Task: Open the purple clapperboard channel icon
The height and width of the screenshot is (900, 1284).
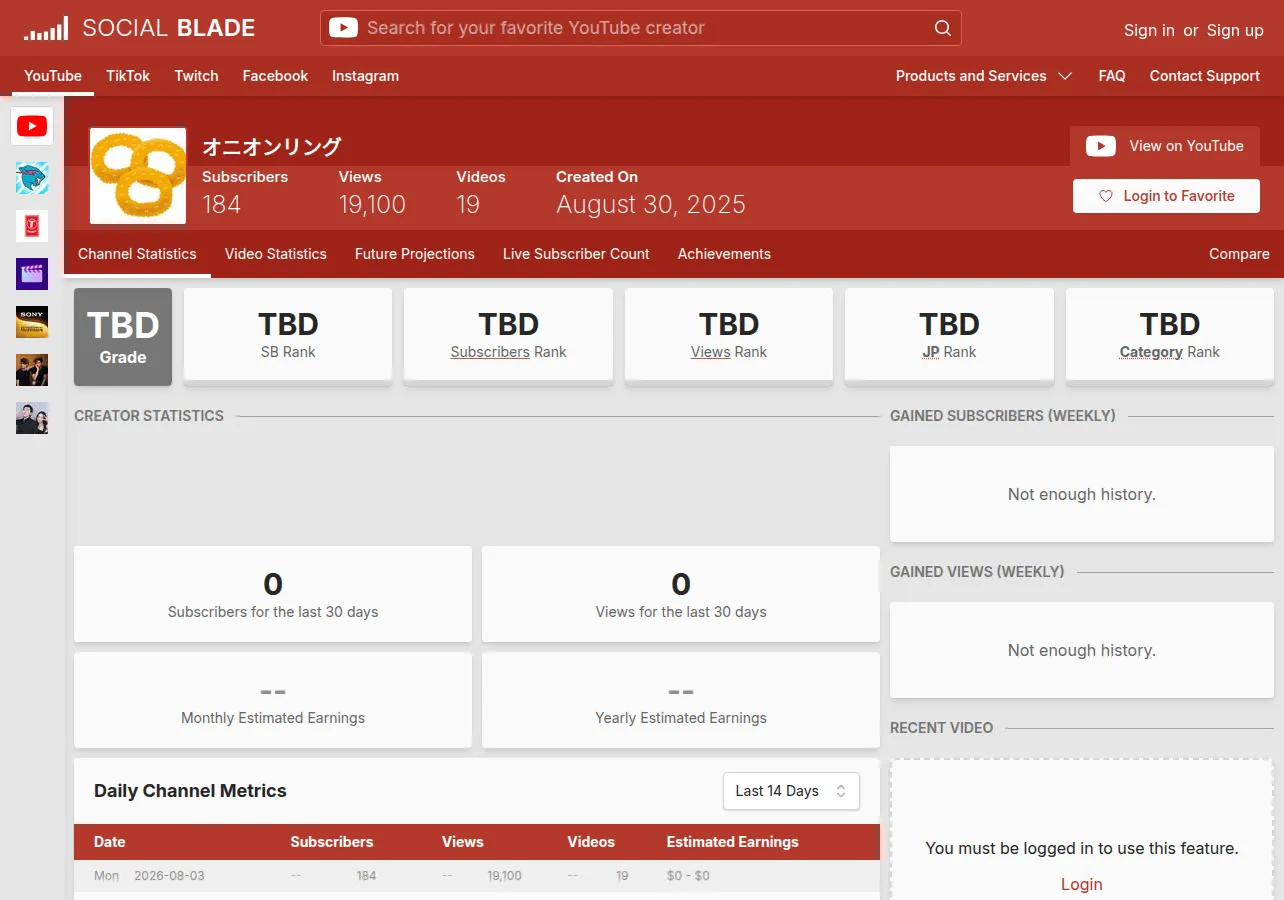Action: click(x=32, y=274)
